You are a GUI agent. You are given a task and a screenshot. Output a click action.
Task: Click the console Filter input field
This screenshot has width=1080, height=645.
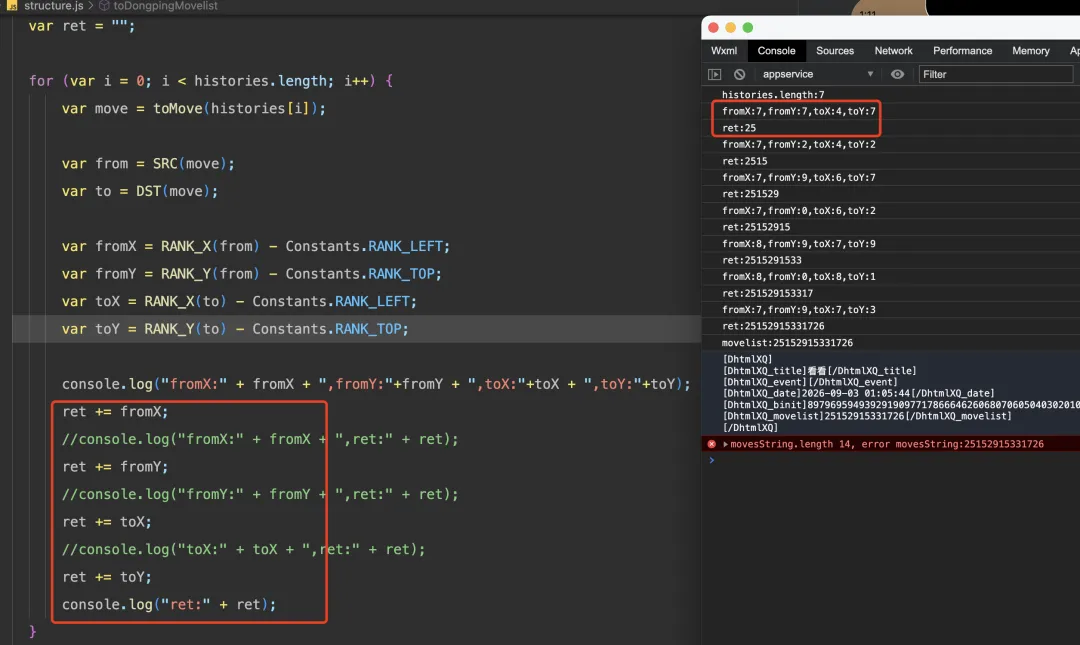[996, 74]
